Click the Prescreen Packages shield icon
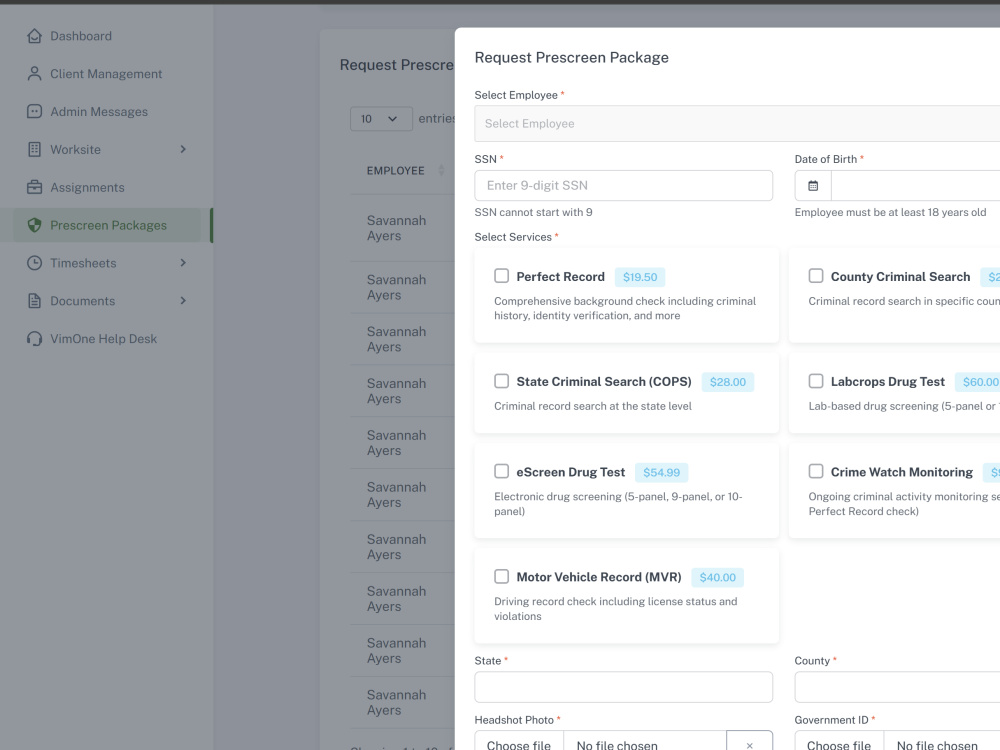1000x750 pixels. coord(34,225)
